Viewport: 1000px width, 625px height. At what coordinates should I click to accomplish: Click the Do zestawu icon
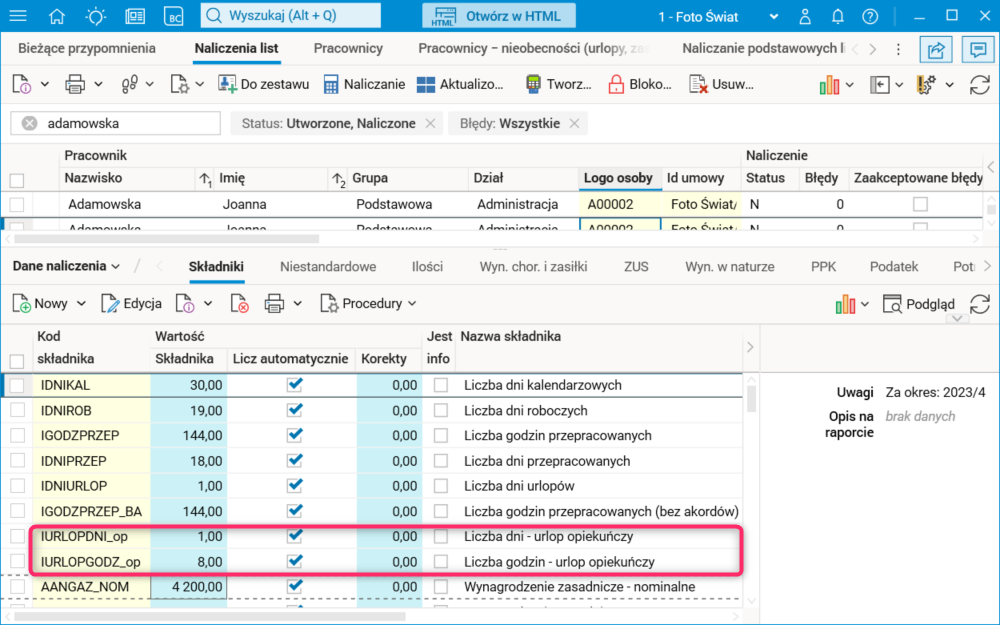227,85
